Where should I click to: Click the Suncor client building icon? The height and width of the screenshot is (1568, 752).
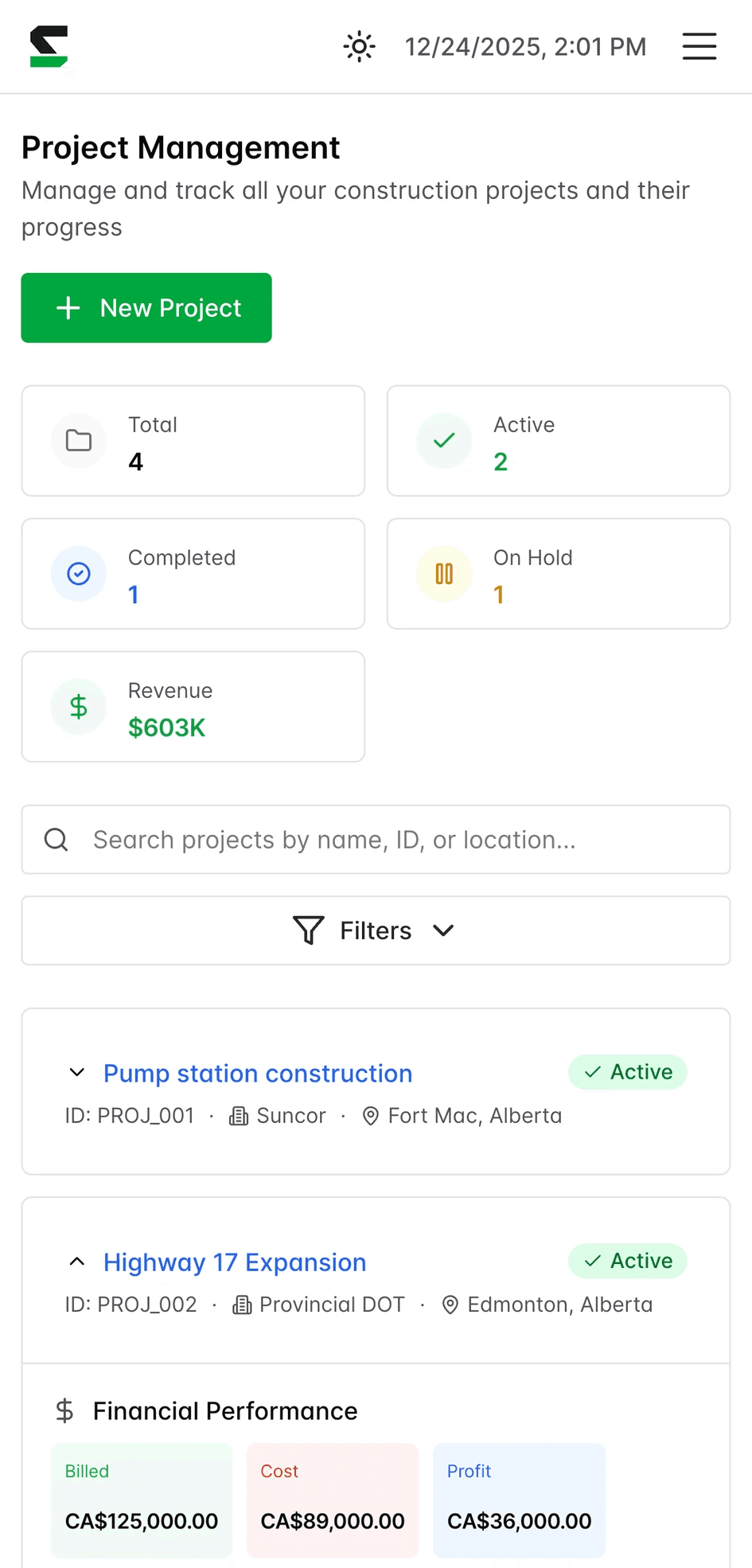click(239, 1116)
